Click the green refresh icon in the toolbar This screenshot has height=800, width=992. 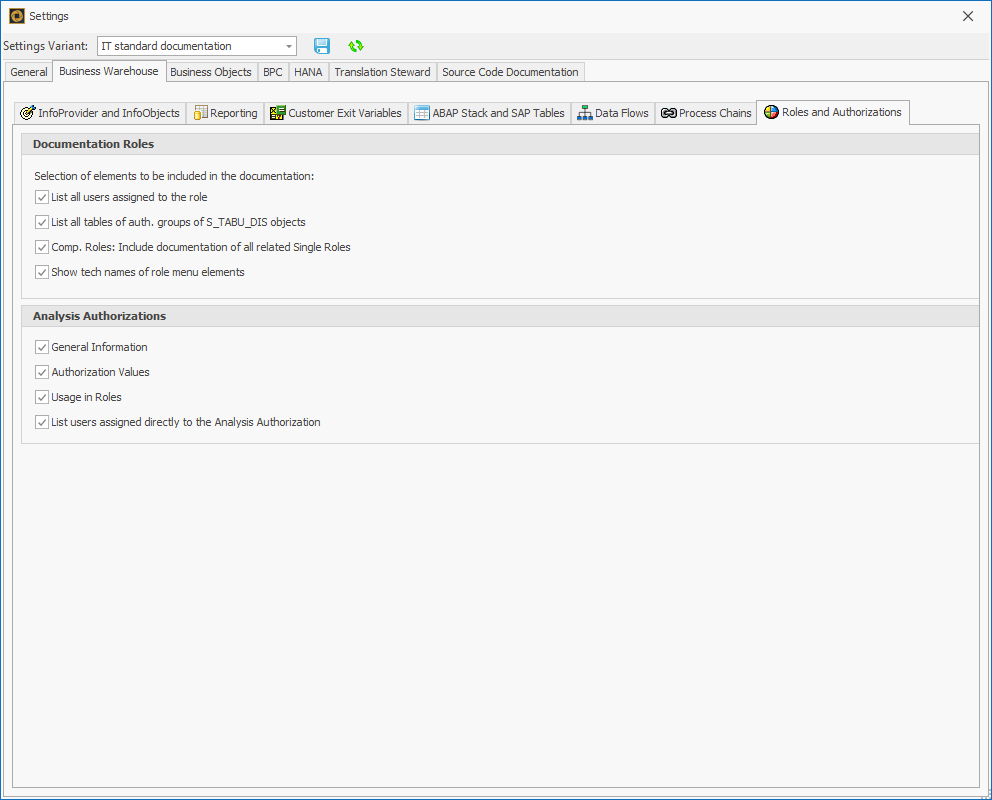coord(356,46)
